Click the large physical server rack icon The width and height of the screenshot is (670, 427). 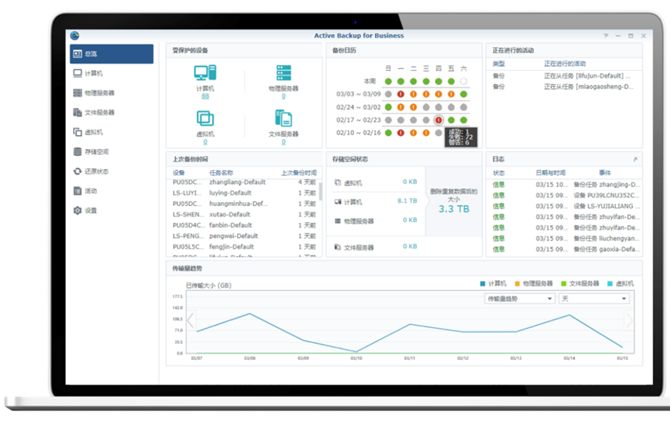284,73
